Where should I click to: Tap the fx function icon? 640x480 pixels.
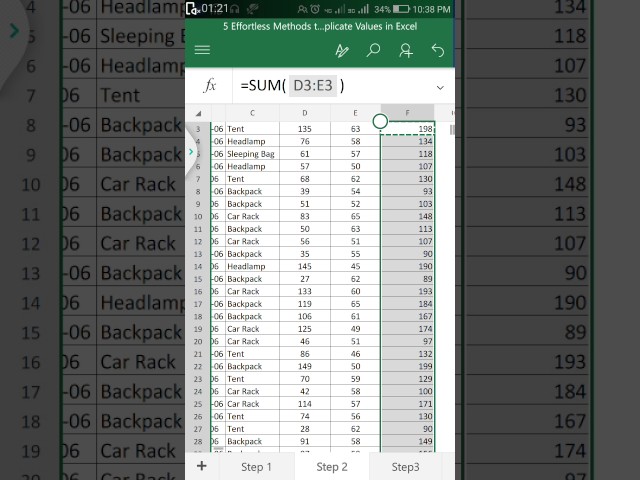209,86
